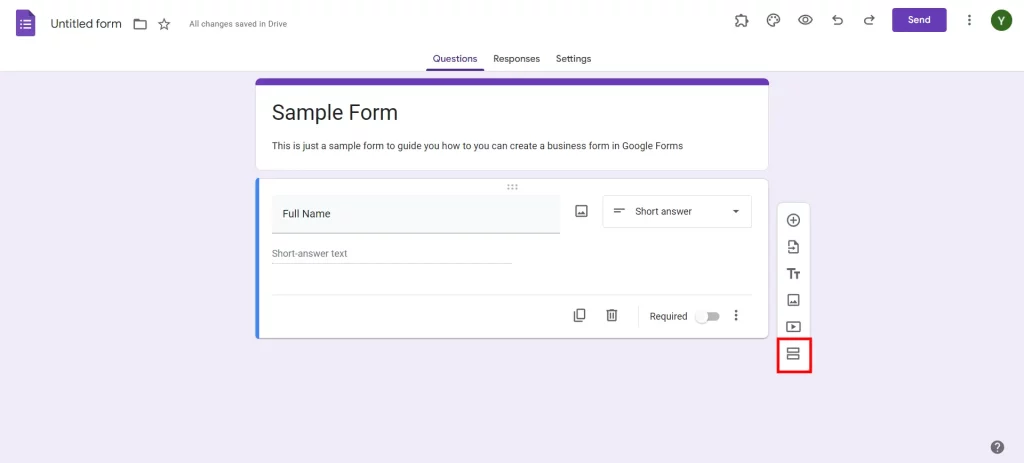
Task: Open the help question mark icon
Action: [x=997, y=447]
